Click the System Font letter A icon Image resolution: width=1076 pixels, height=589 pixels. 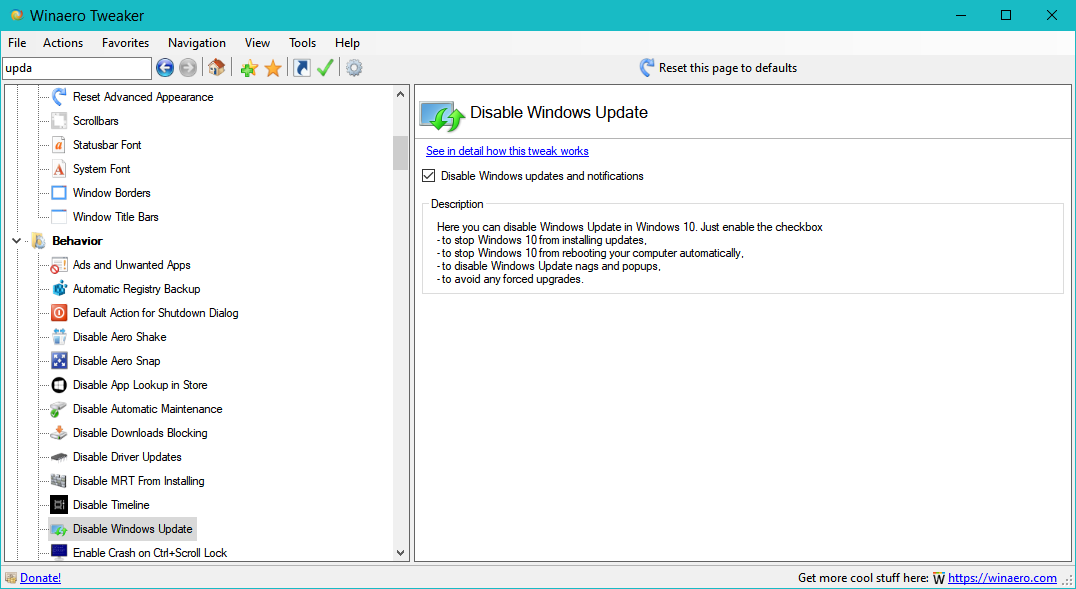(59, 169)
